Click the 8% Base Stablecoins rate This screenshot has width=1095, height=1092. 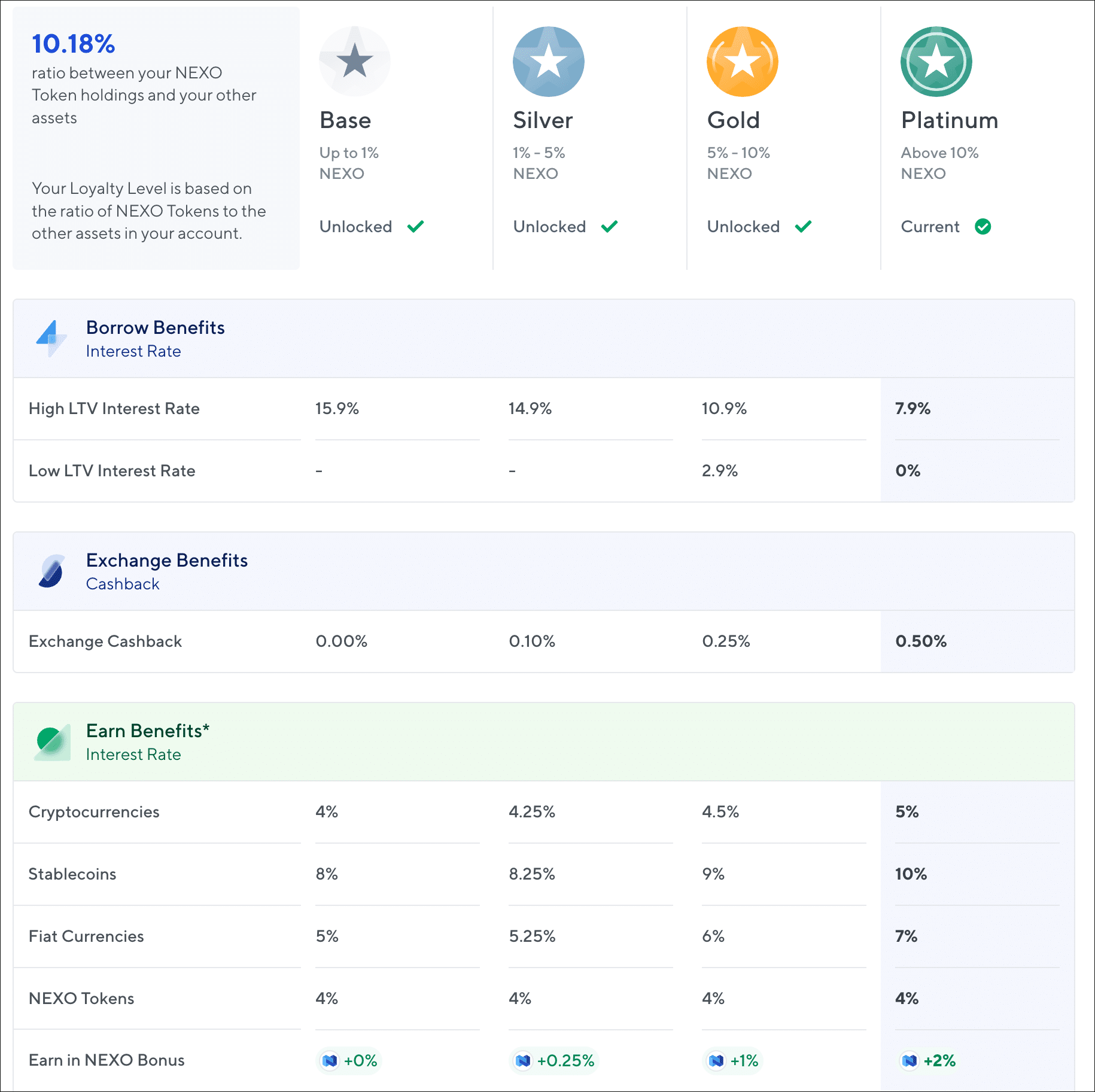tap(327, 874)
